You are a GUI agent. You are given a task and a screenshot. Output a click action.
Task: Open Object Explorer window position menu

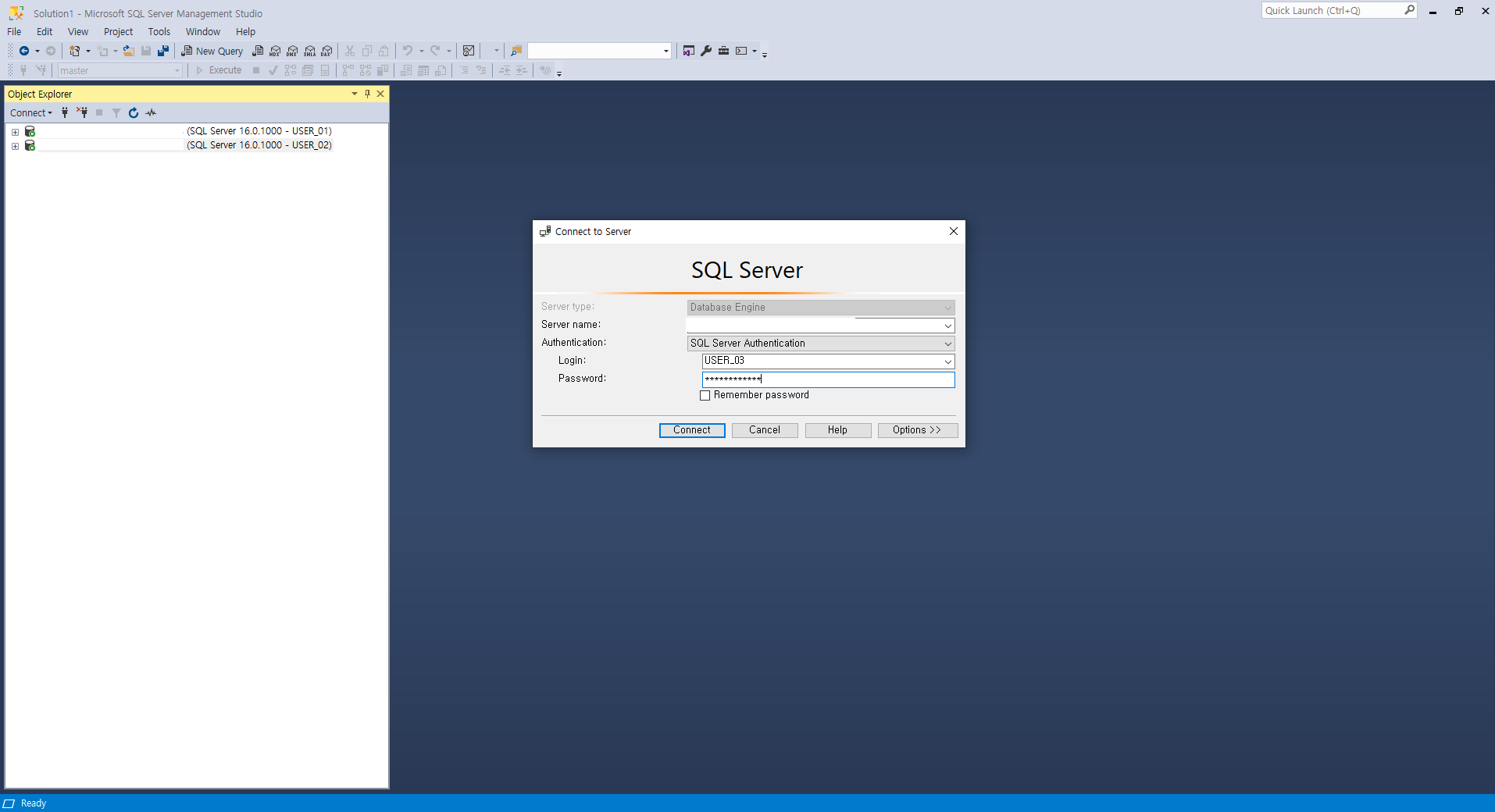click(x=354, y=94)
